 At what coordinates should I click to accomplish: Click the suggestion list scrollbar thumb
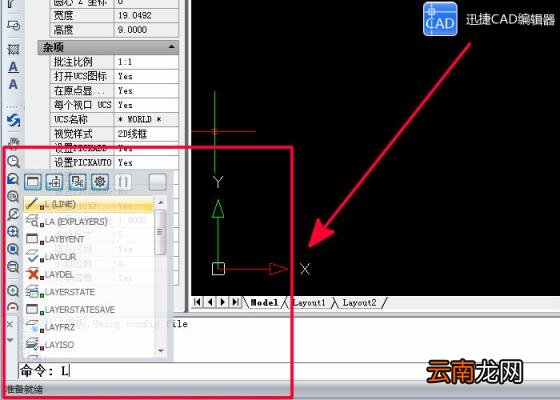(161, 232)
